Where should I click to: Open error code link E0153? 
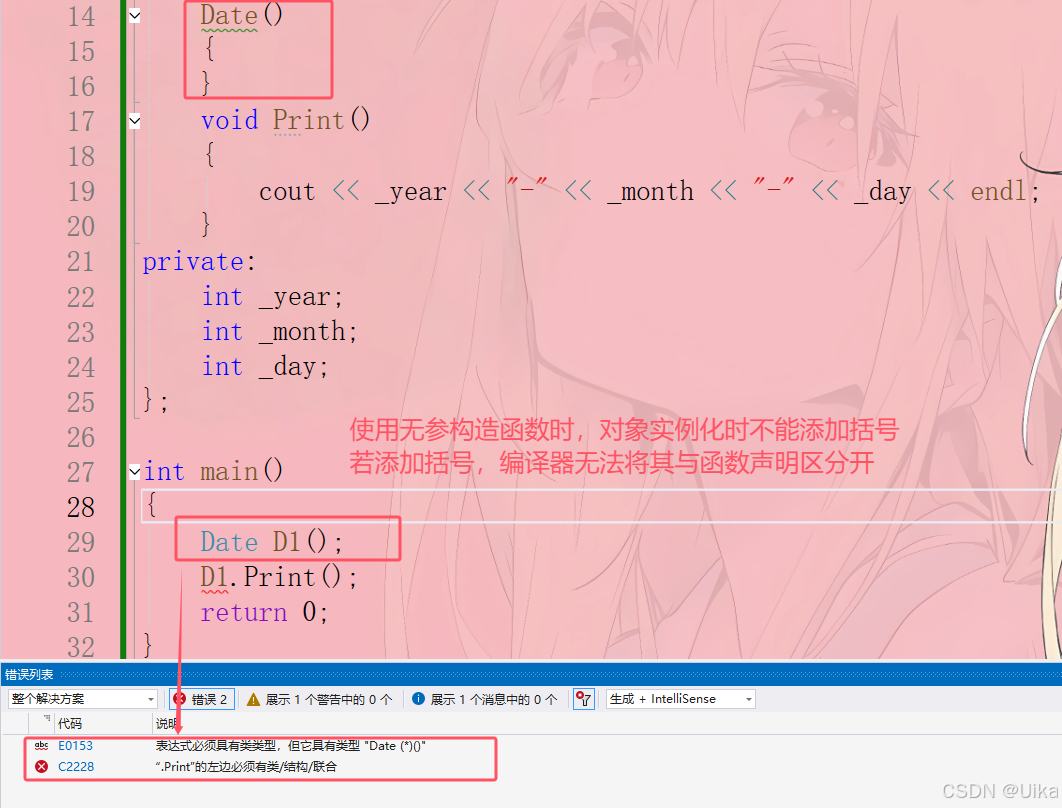coord(75,746)
